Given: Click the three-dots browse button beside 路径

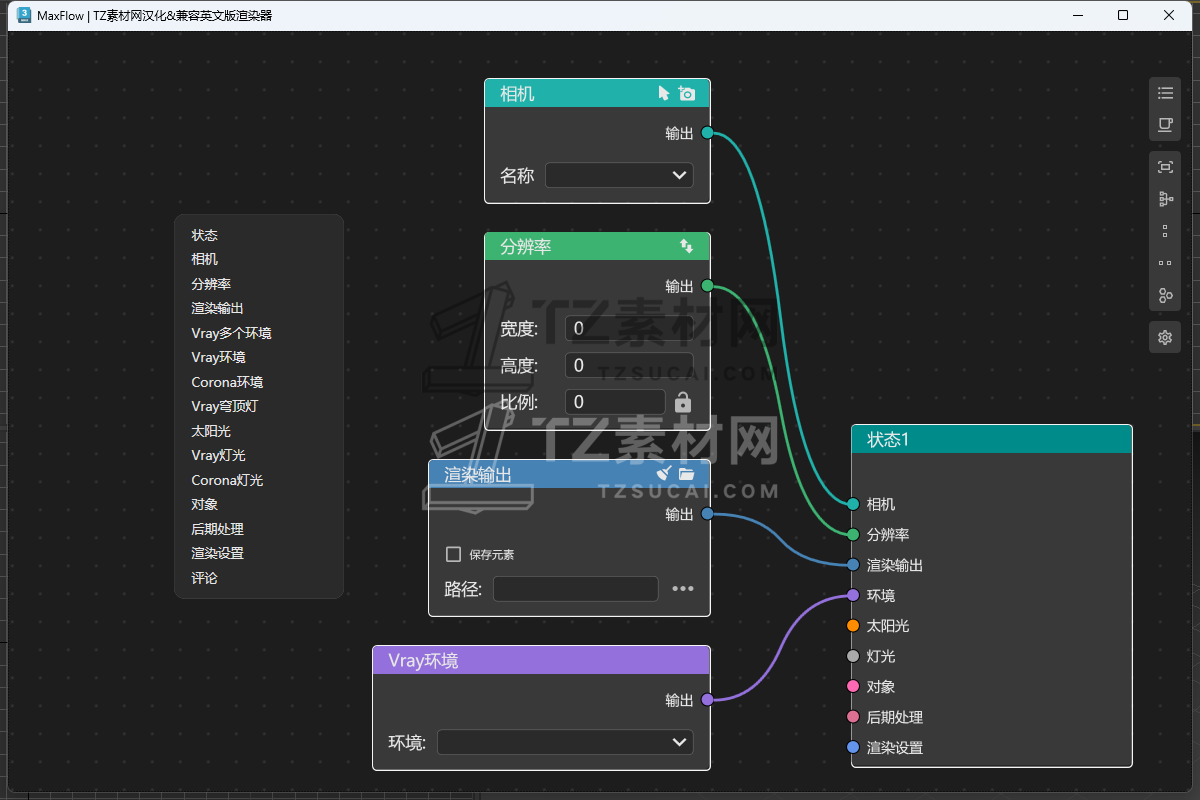Looking at the screenshot, I should pos(683,589).
